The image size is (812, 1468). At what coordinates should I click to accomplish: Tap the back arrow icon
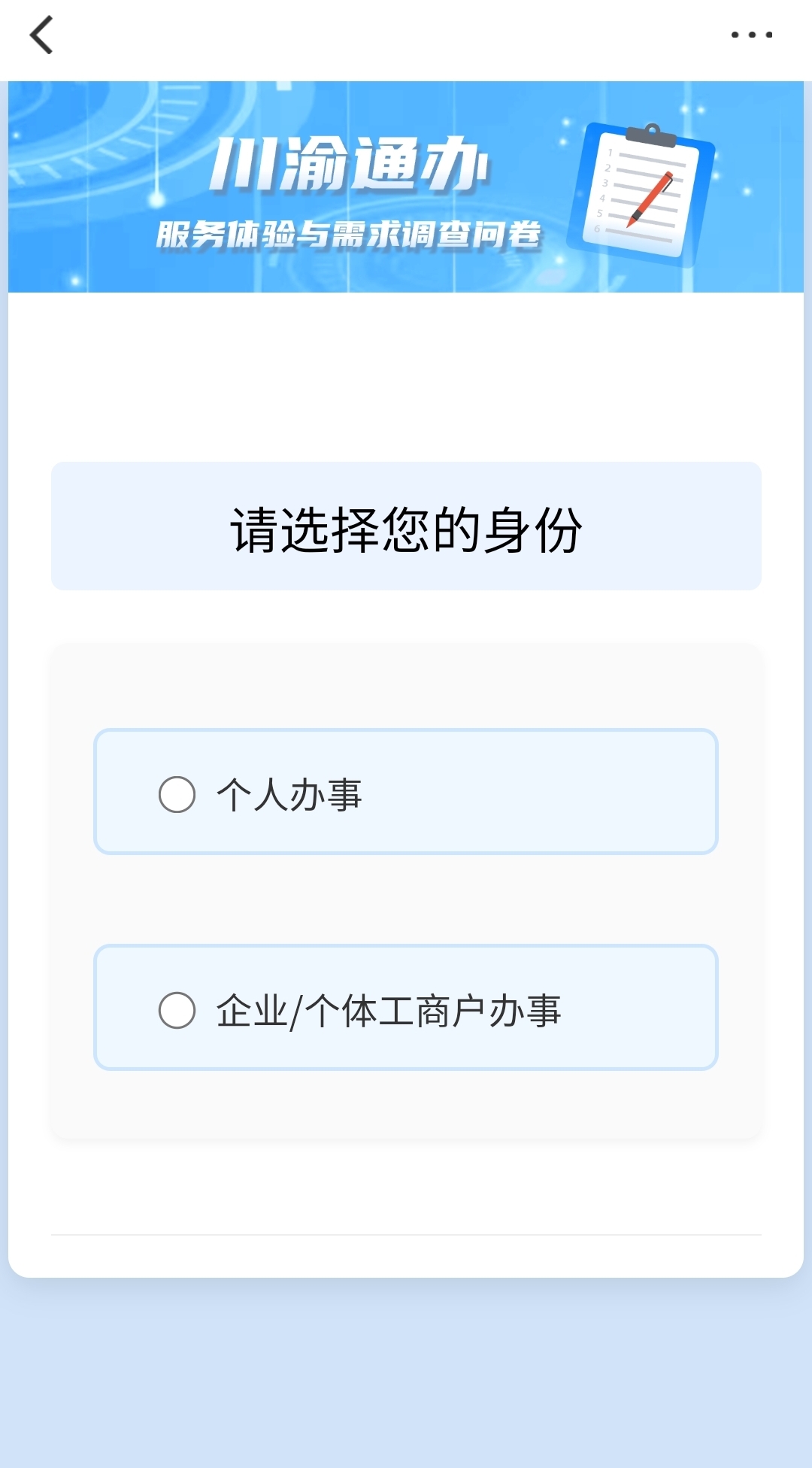coord(41,35)
